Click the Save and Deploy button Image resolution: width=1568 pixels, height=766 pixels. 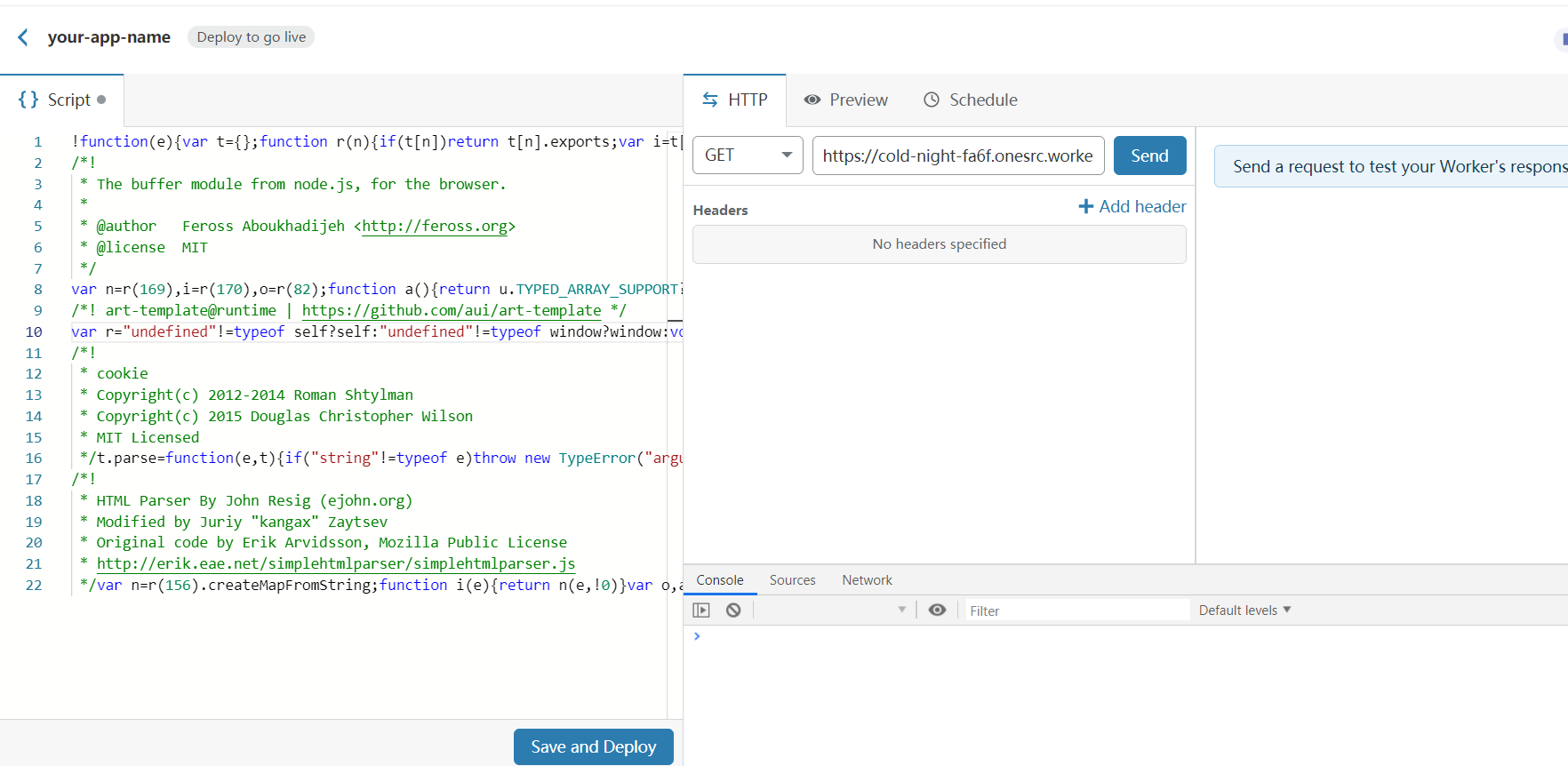pyautogui.click(x=593, y=747)
